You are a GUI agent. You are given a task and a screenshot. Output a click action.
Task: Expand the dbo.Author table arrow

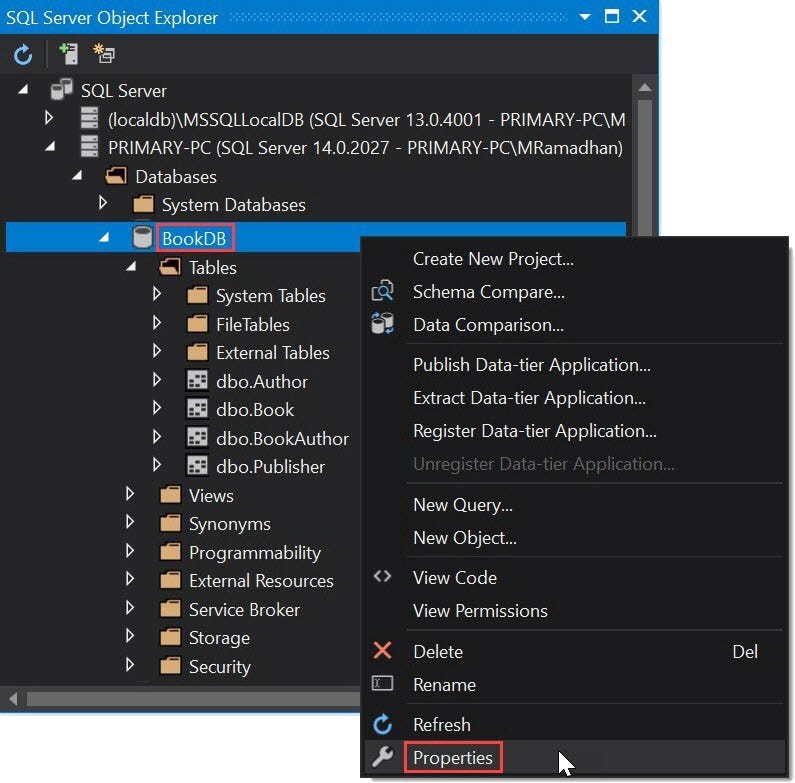click(157, 380)
